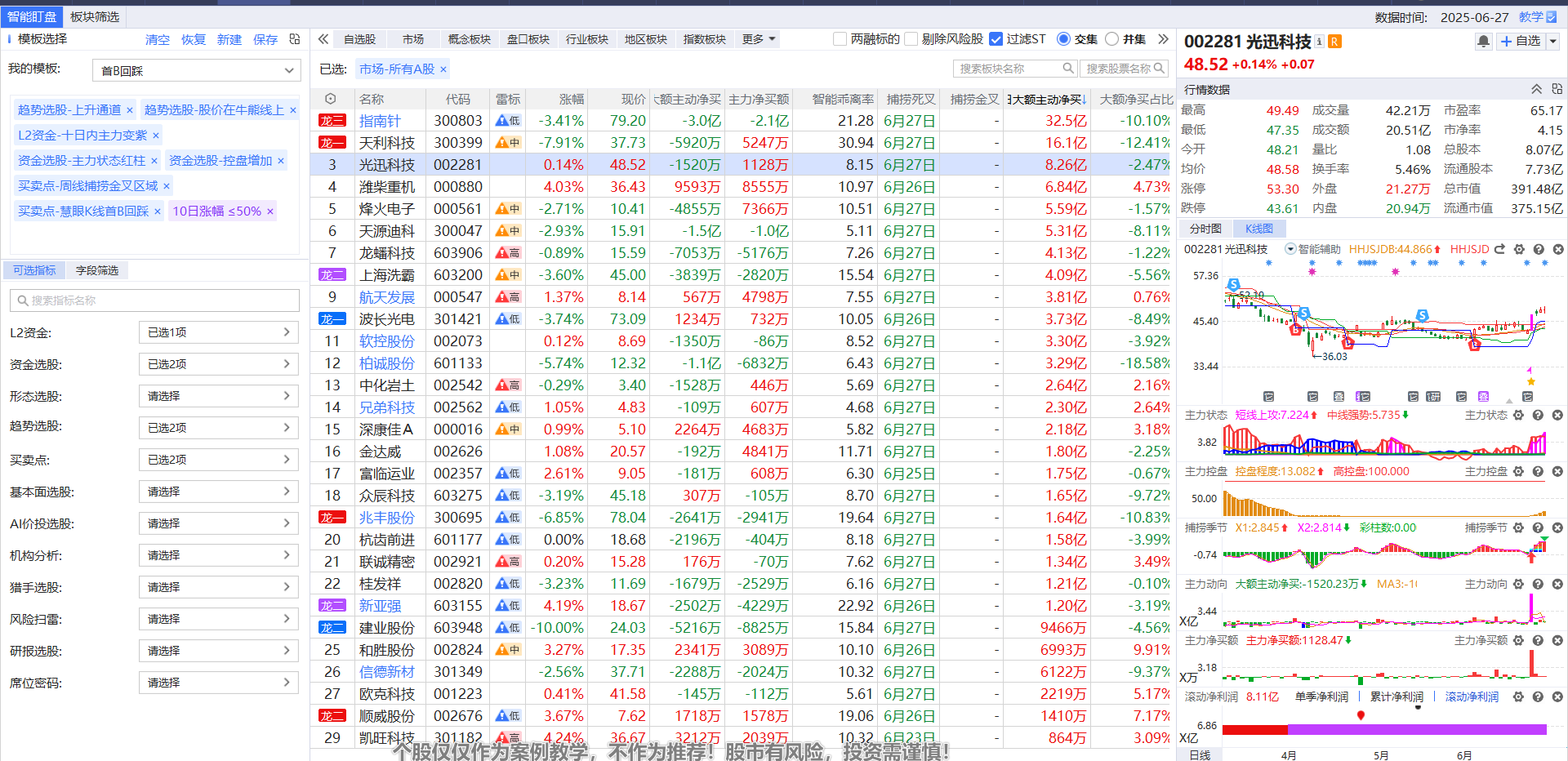Switch to the 板块筛选 tab
Screen dimensions: 1568x761
(95, 16)
